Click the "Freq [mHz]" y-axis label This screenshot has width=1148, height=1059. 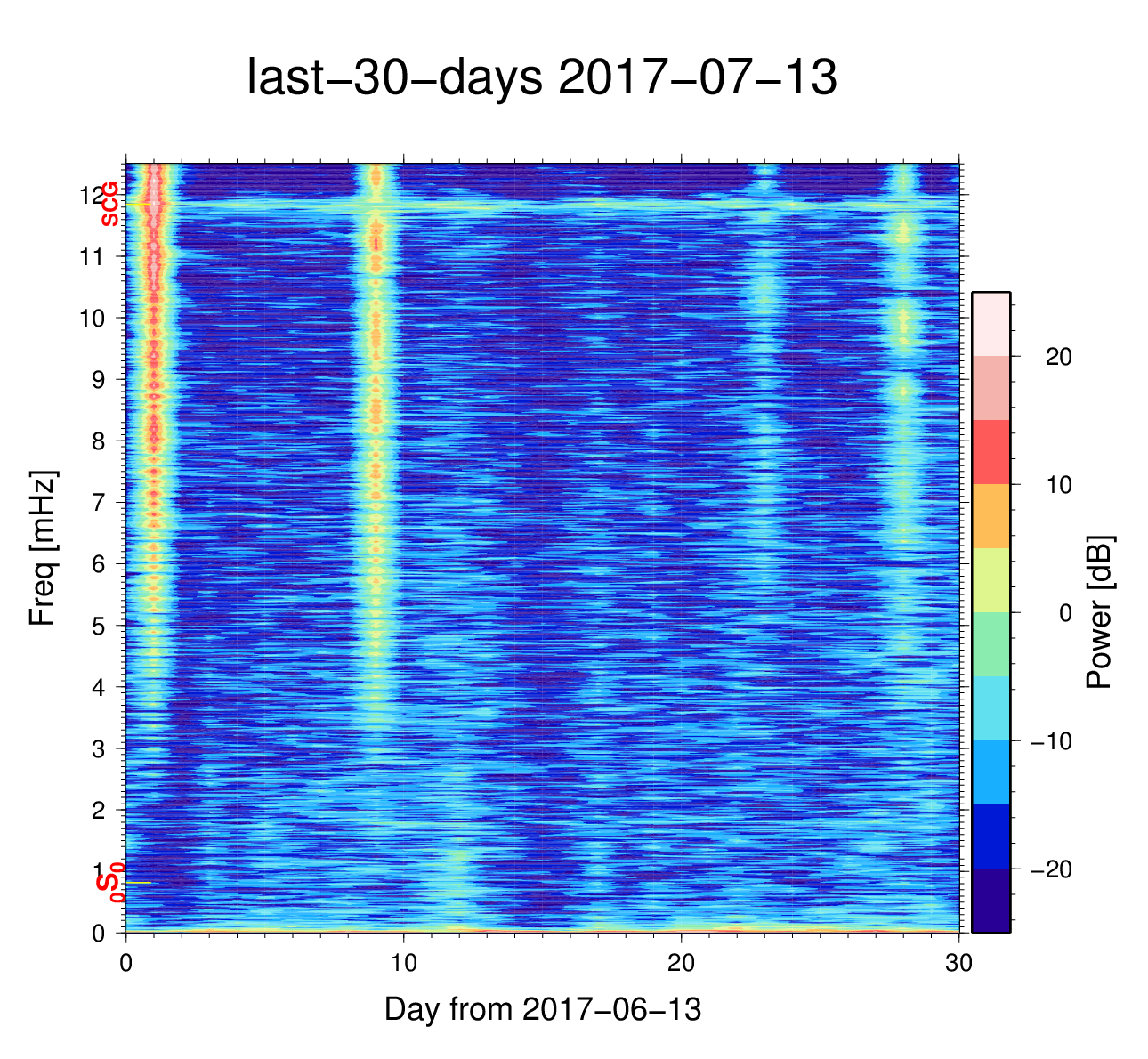click(x=43, y=548)
